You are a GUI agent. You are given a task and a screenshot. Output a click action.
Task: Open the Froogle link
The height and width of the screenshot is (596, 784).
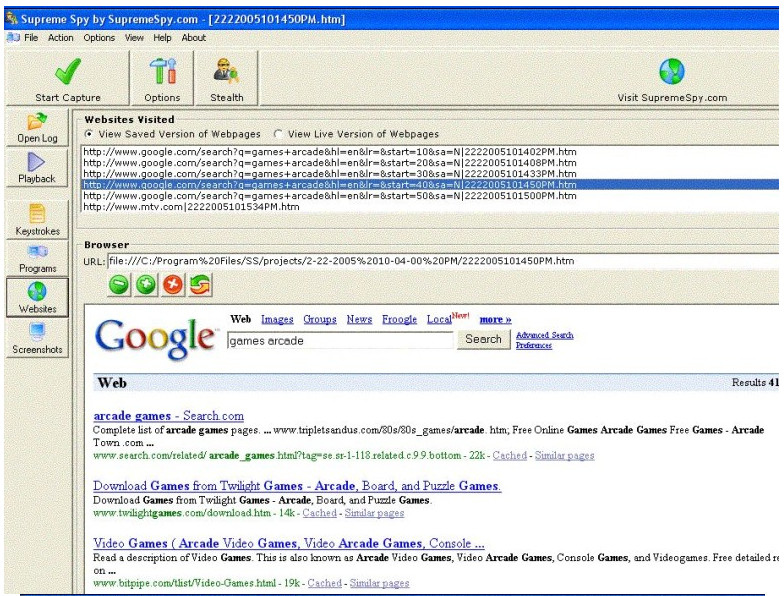click(399, 319)
